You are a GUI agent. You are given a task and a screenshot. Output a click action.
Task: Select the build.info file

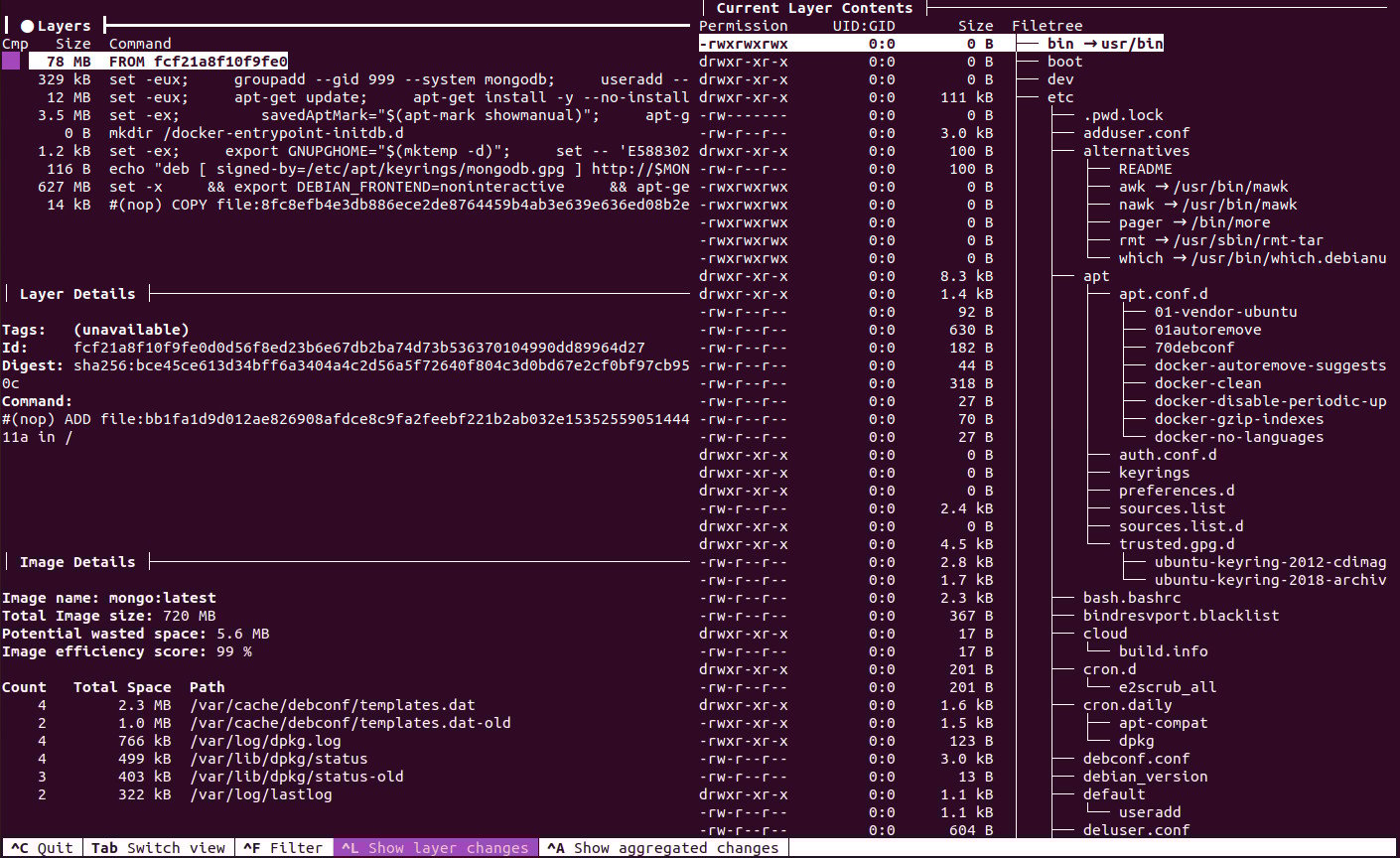tap(1163, 651)
